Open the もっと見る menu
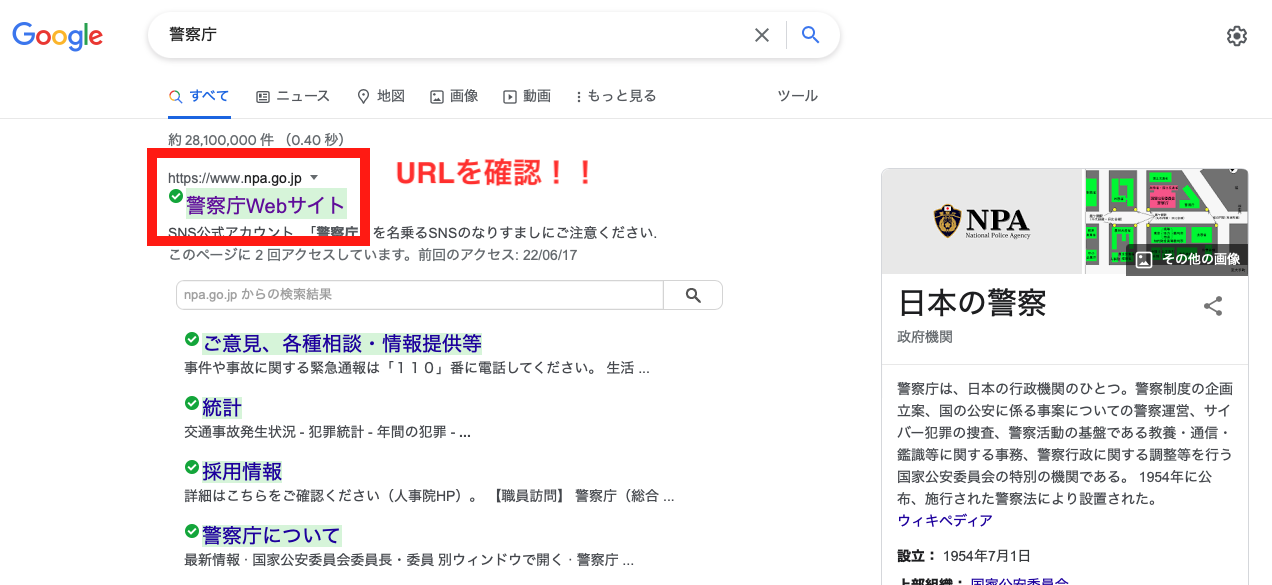This screenshot has height=585, width=1272. (x=616, y=96)
